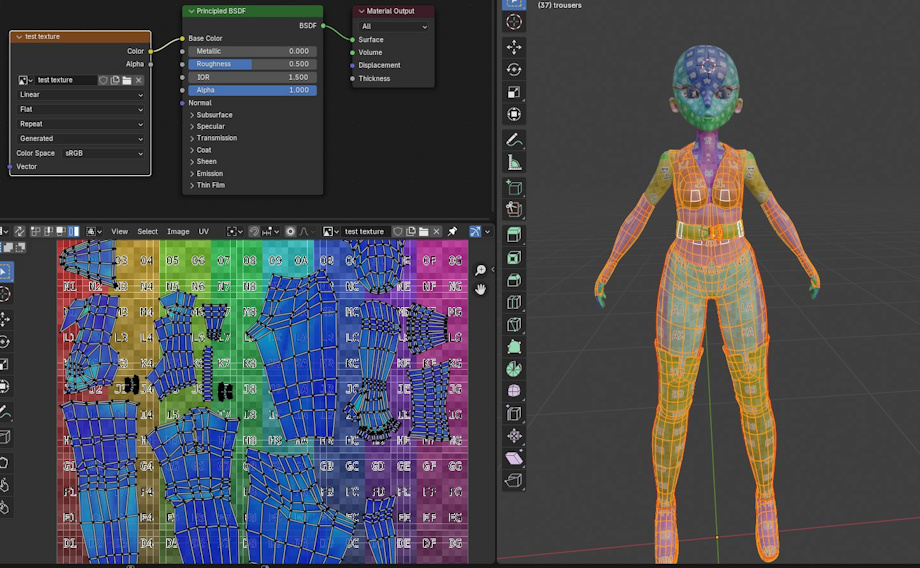This screenshot has width=920, height=568.
Task: Click the Image menu in UV editor header
Action: point(178,231)
